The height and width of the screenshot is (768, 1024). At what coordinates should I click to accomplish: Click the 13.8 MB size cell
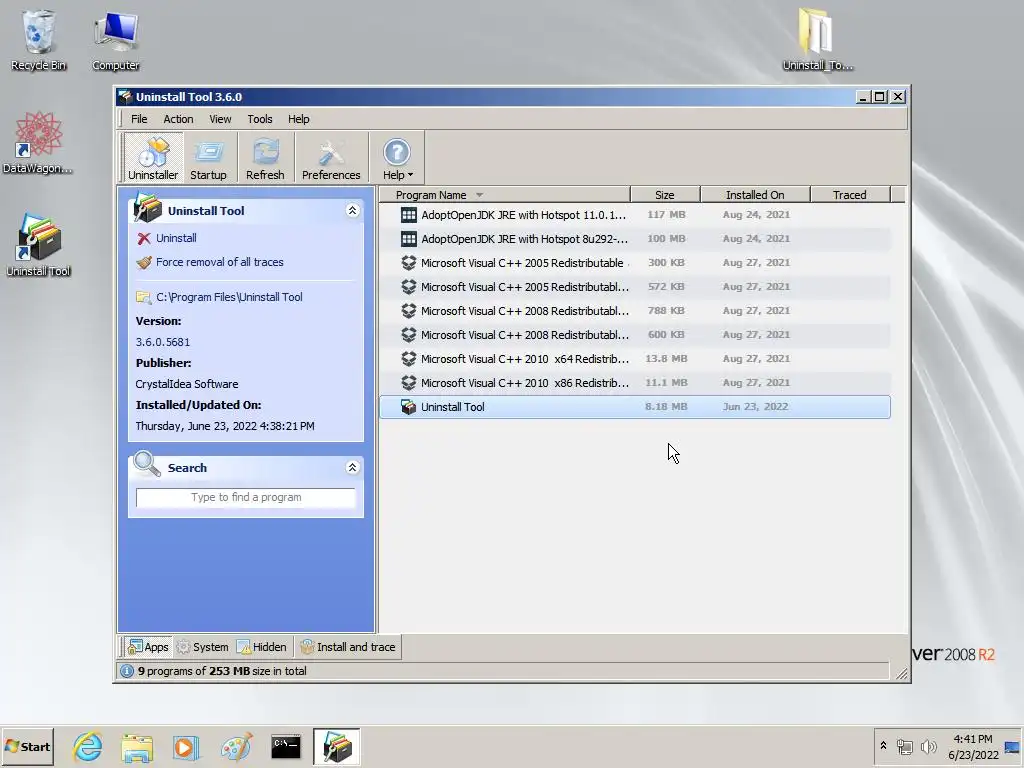click(x=666, y=359)
